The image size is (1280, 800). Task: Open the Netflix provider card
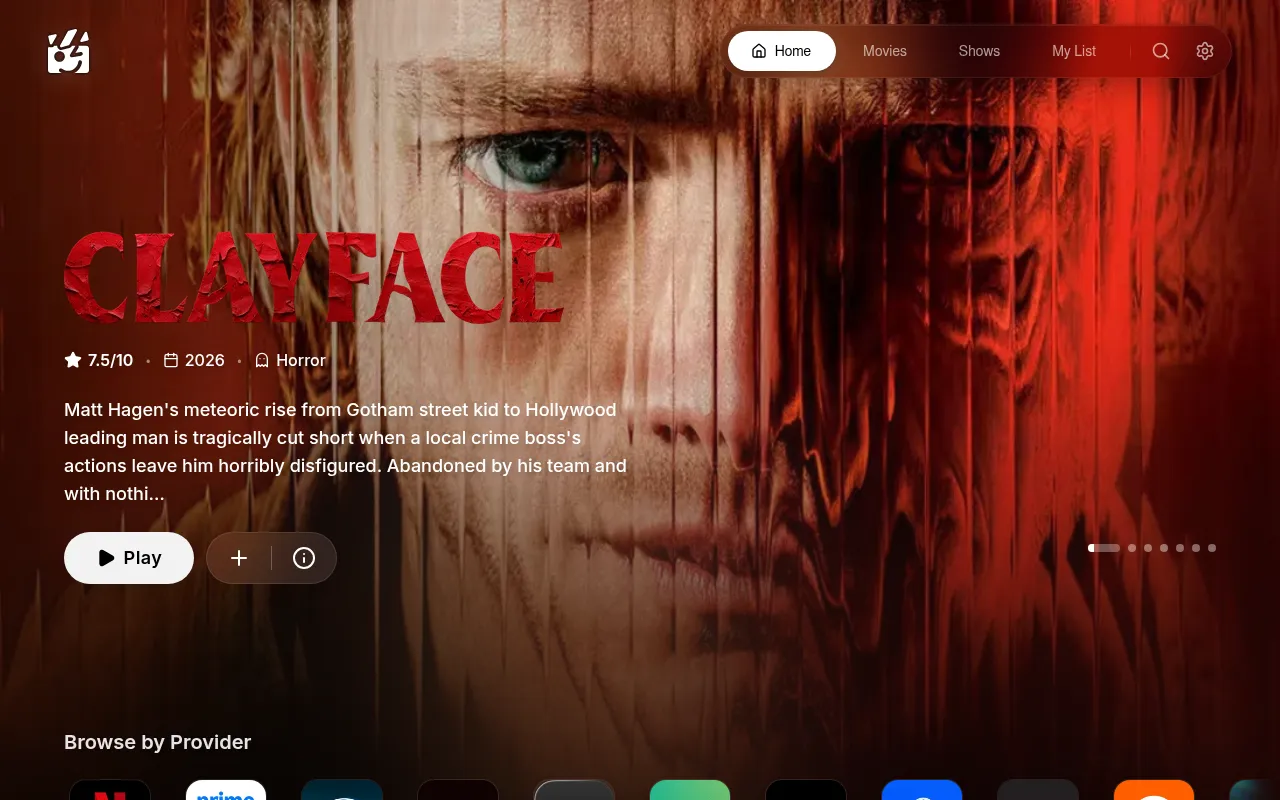110,790
